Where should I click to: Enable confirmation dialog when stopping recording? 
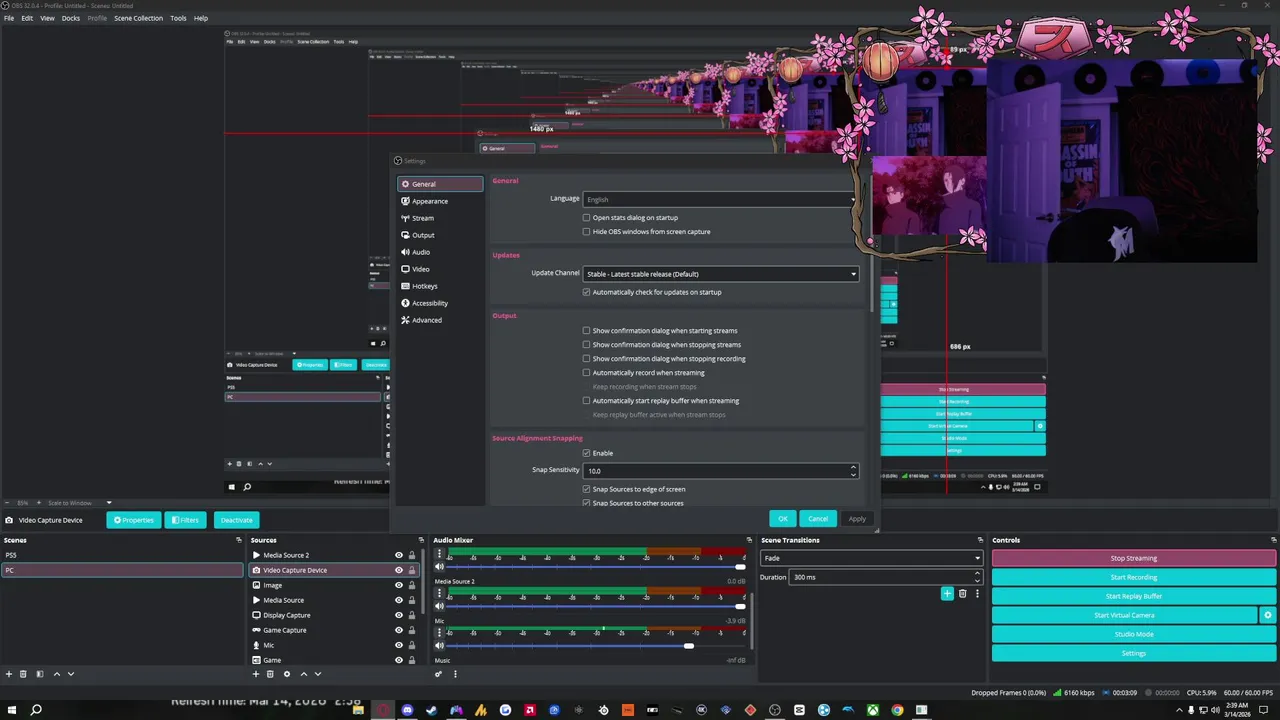586,358
